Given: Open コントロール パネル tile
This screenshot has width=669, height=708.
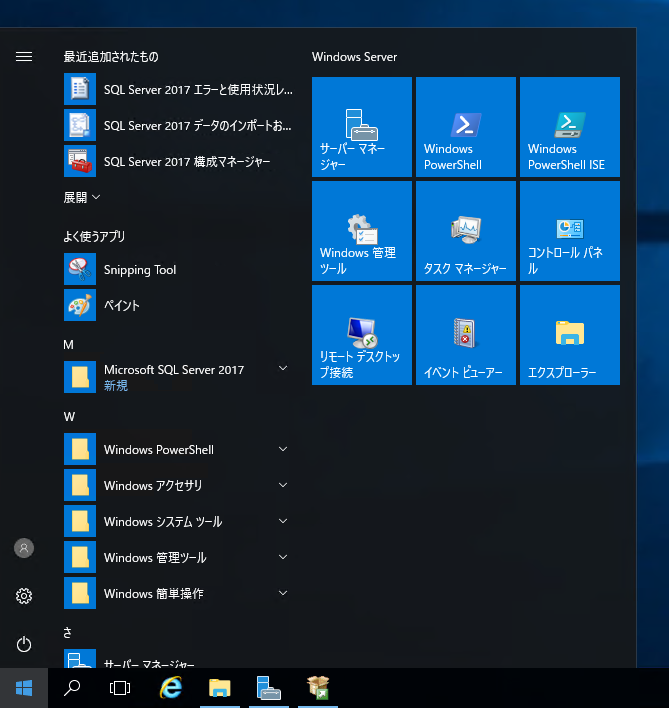Looking at the screenshot, I should click(570, 231).
